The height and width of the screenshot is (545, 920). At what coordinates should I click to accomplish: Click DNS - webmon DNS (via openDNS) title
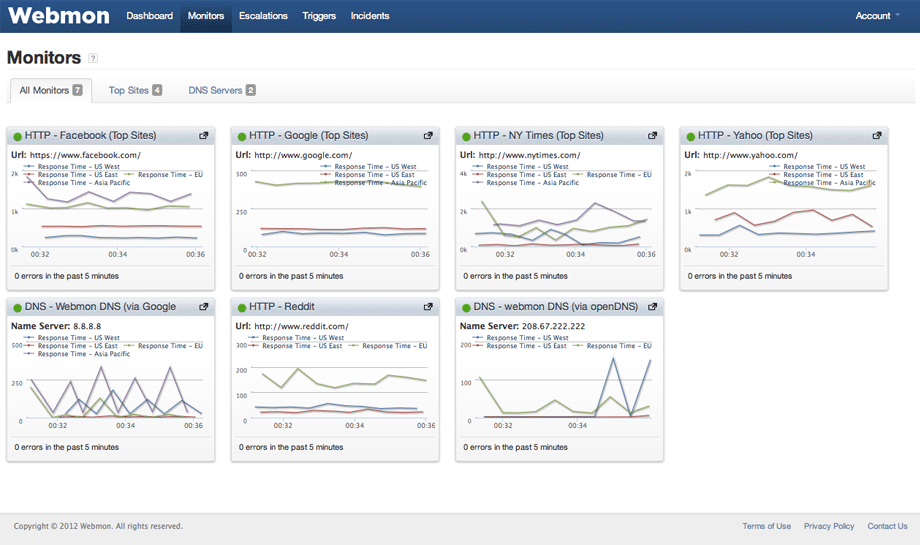556,307
